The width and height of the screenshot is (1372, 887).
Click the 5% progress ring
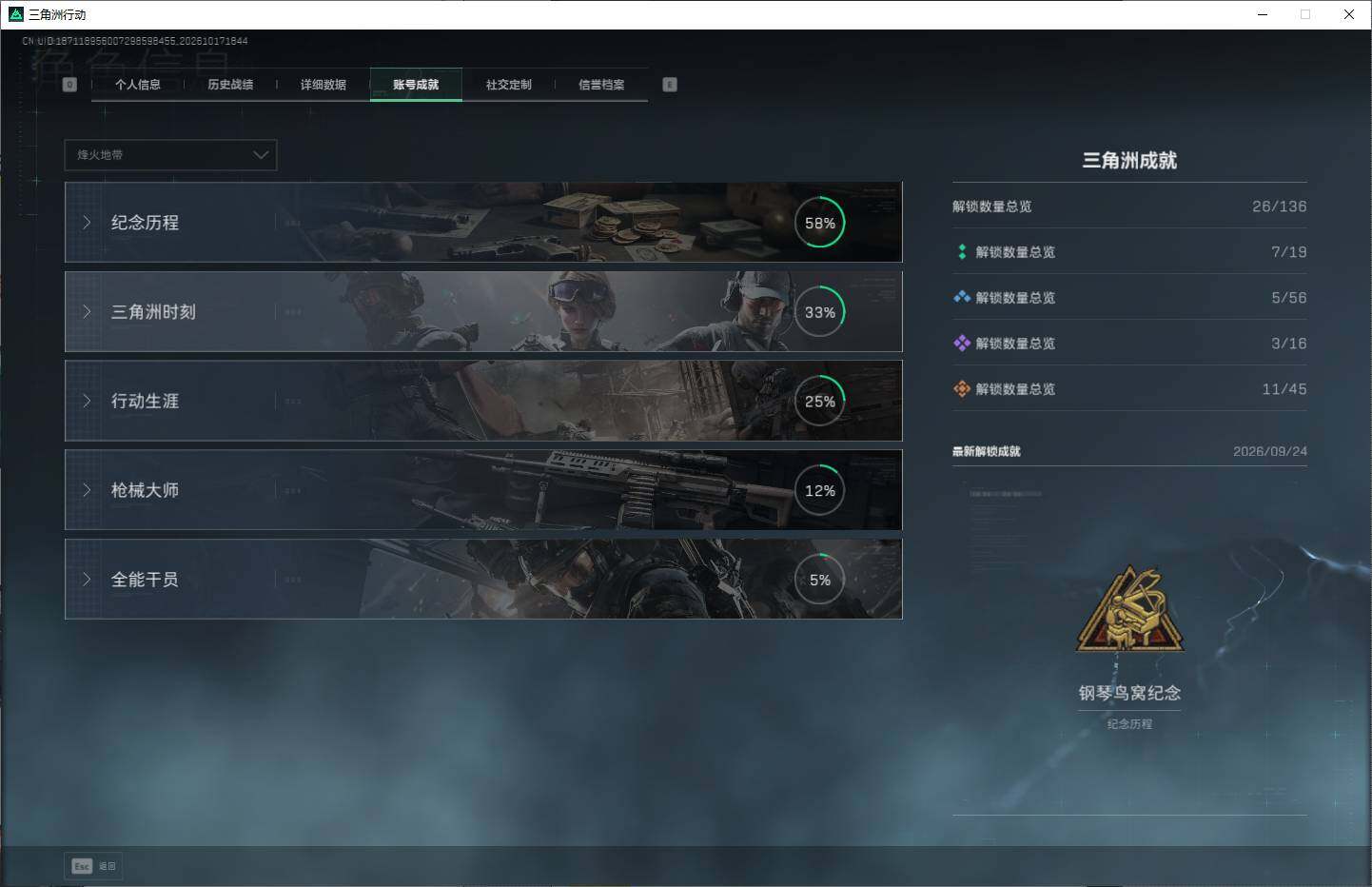pos(820,580)
